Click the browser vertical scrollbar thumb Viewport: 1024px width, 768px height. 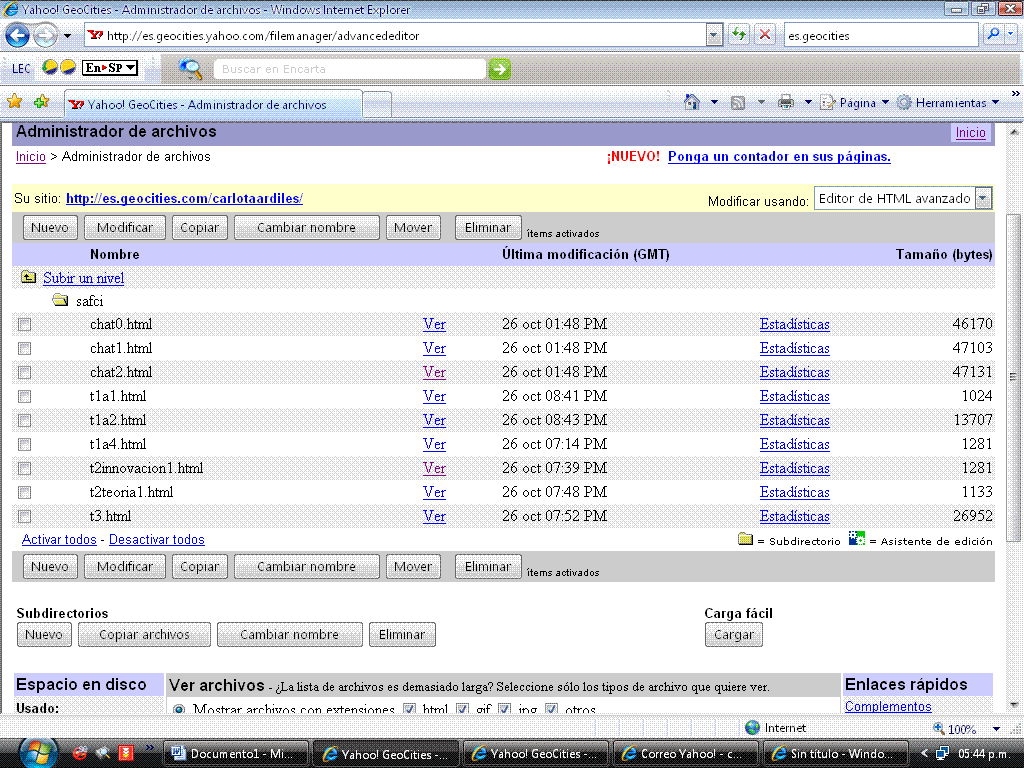point(1013,377)
